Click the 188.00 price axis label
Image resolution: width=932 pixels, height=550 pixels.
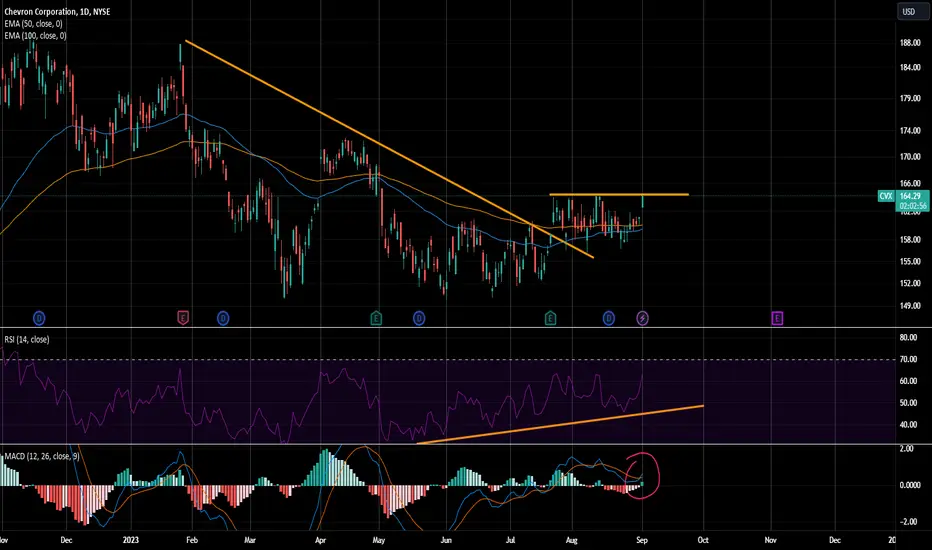910,43
